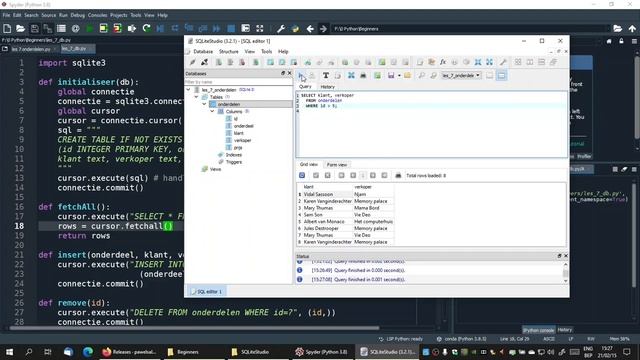Switch to the History tab
Viewport: 640px width, 360px height.
pos(327,87)
